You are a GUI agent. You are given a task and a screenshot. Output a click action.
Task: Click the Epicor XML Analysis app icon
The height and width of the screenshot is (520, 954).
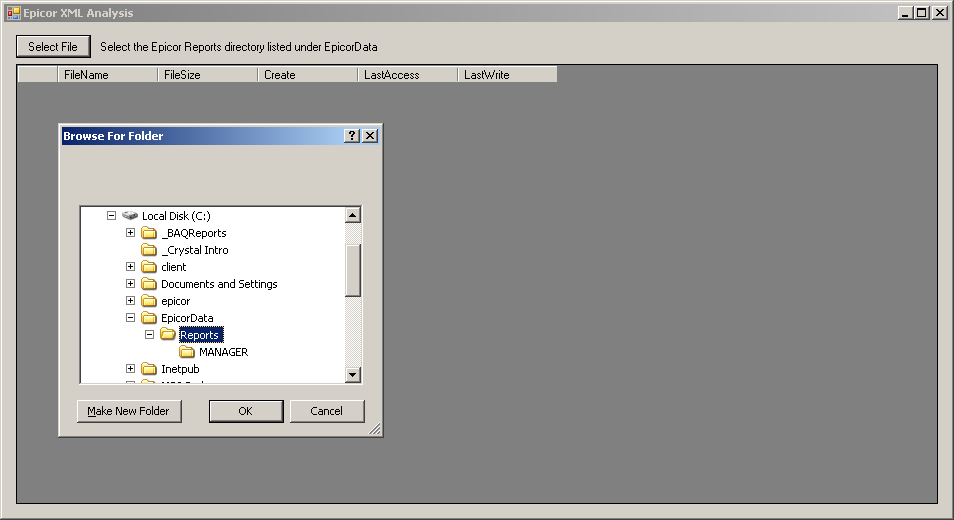point(13,13)
